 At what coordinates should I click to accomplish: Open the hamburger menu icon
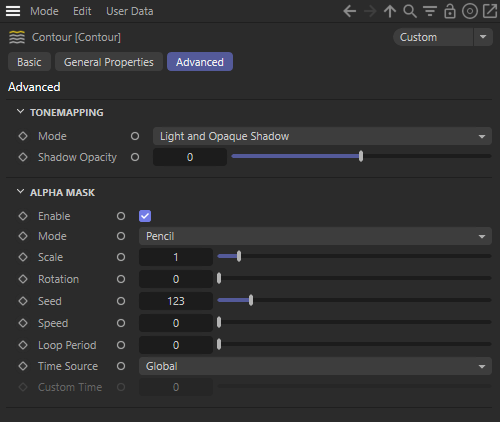click(x=13, y=11)
